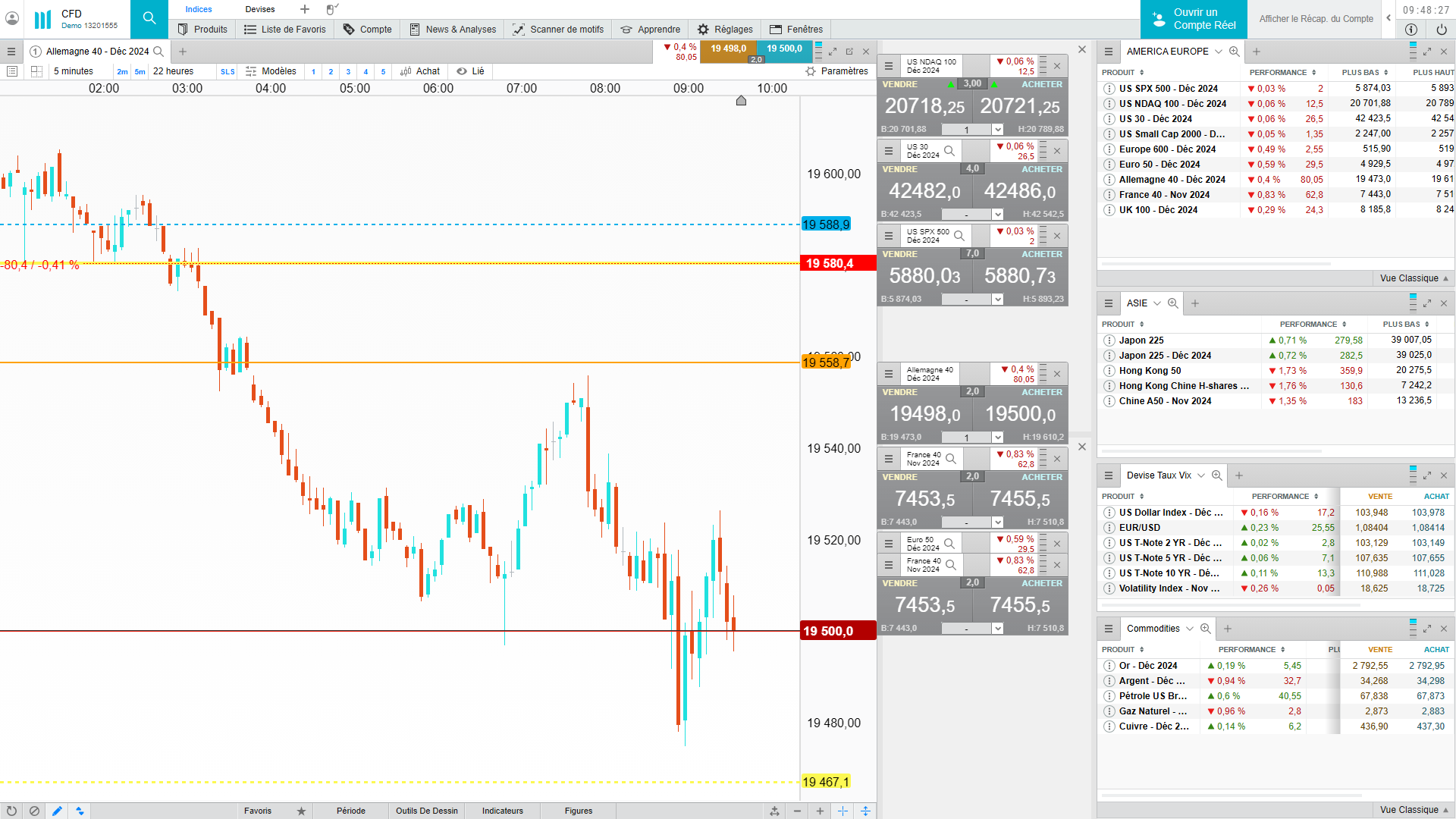This screenshot has height=819, width=1456.
Task: Click ACHETER price 19500,0 for Allemagne 40
Action: pyautogui.click(x=1020, y=413)
